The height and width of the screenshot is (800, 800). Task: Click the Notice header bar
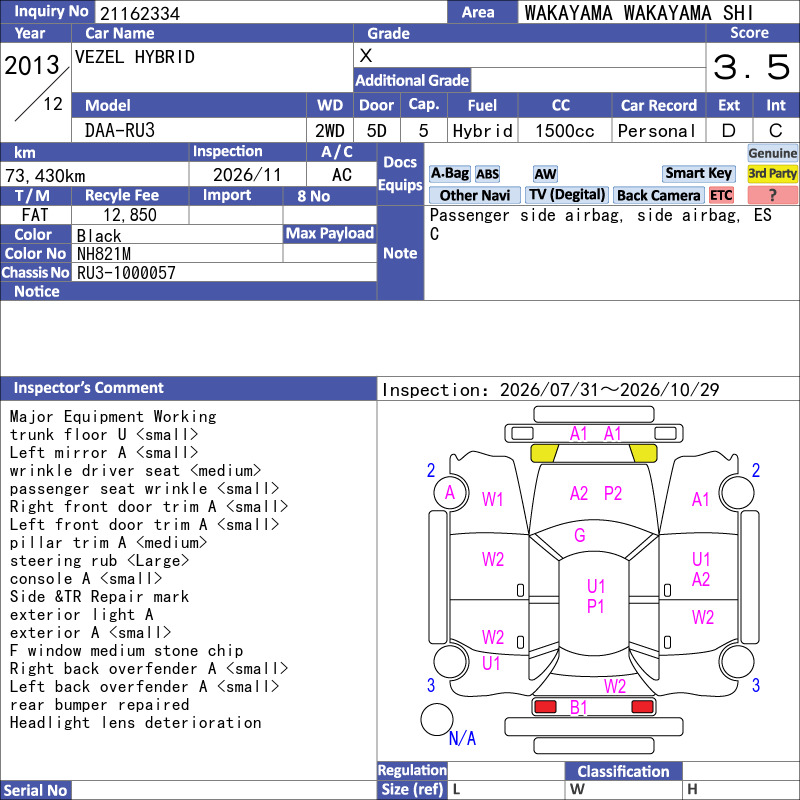click(x=188, y=291)
